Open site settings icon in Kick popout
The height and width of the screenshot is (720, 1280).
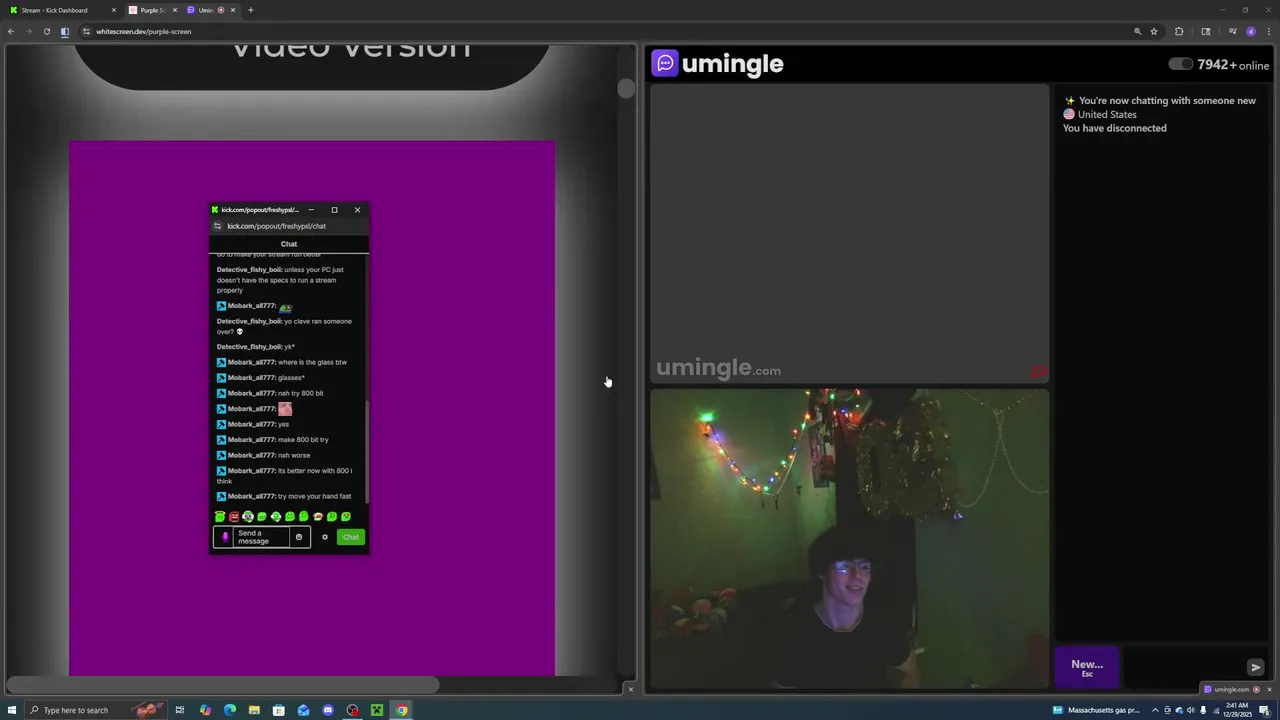217,226
